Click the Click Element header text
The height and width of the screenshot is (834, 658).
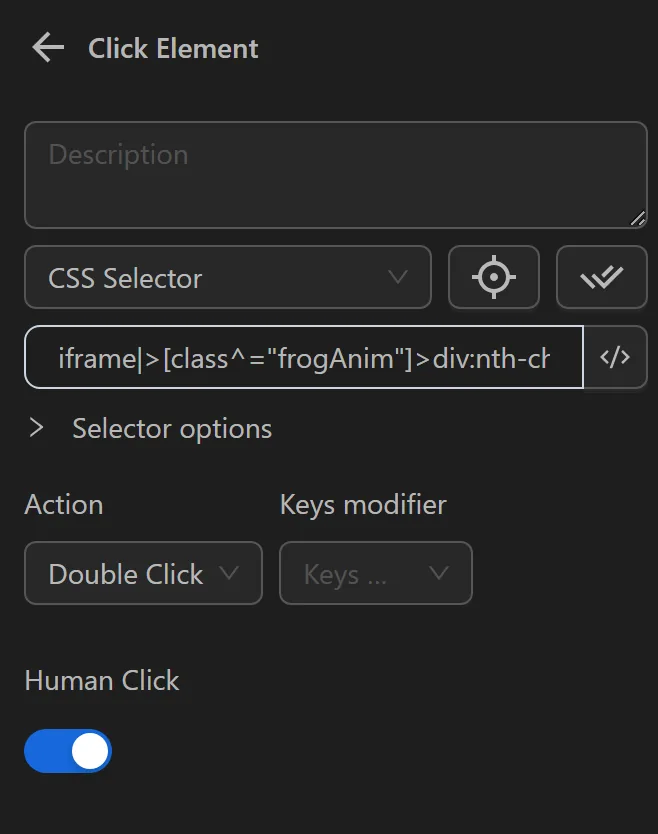pyautogui.click(x=172, y=48)
